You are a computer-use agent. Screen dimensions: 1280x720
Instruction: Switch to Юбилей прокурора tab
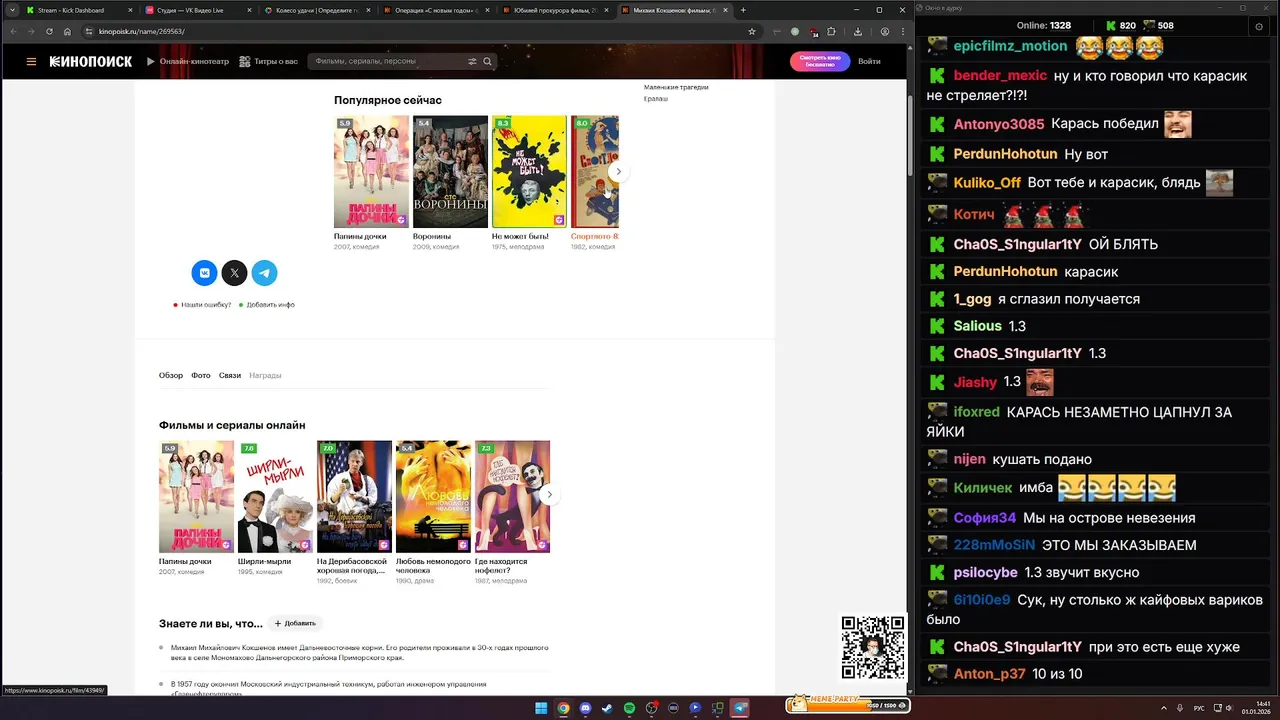(x=555, y=10)
